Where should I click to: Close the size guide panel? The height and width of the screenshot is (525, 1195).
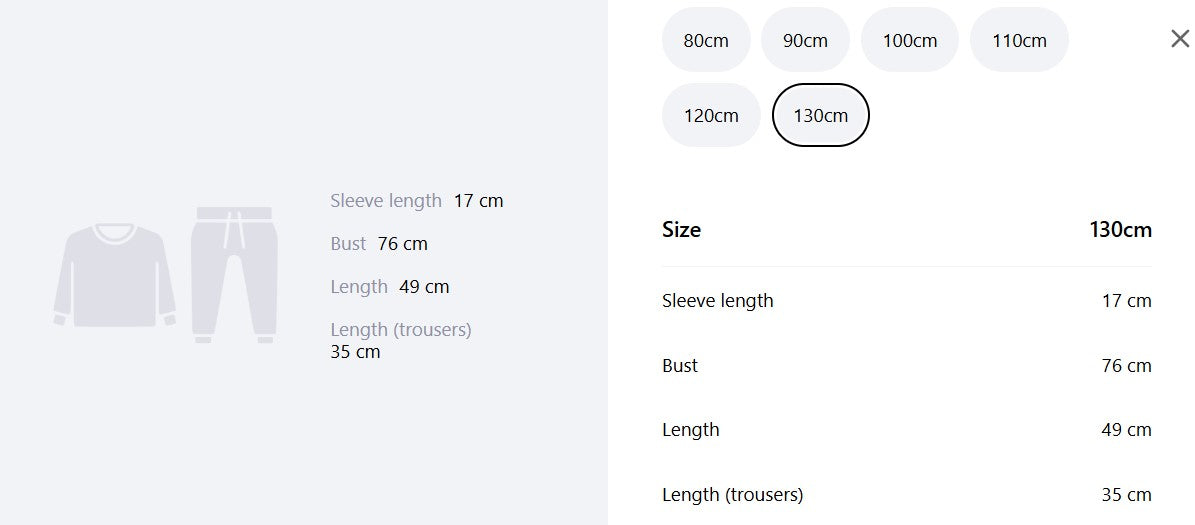(x=1180, y=39)
